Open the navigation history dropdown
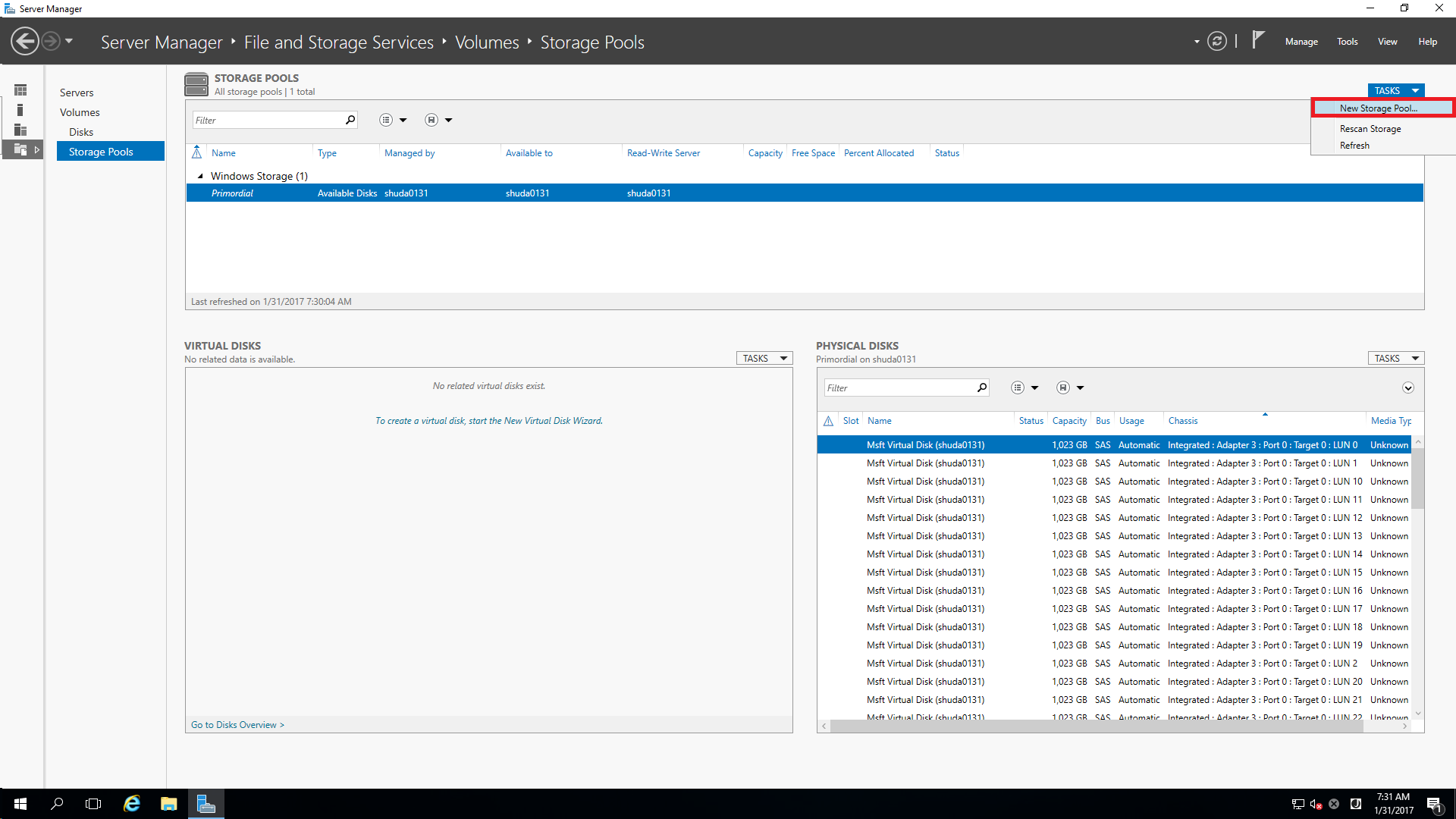The height and width of the screenshot is (819, 1456). 69,41
